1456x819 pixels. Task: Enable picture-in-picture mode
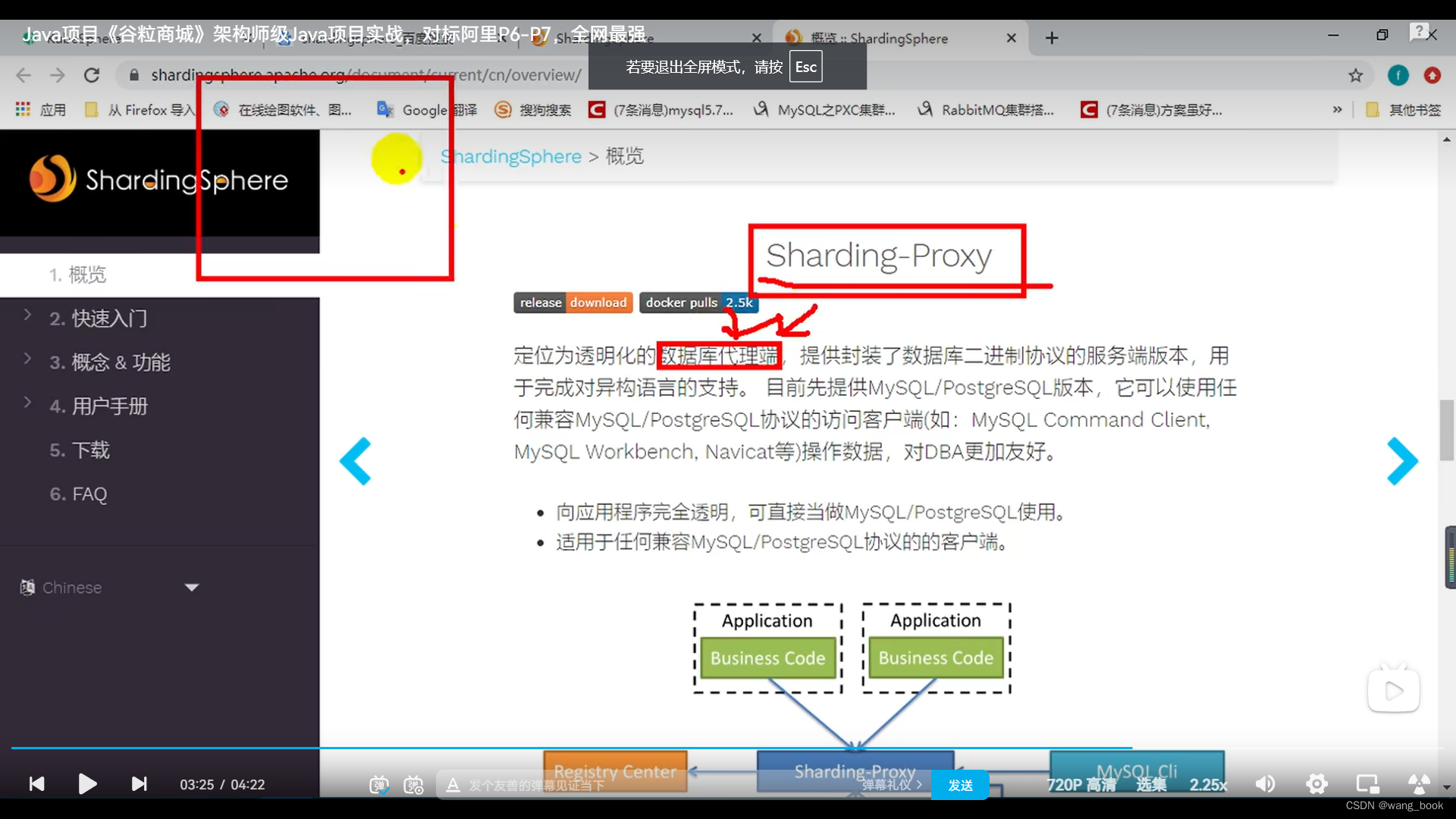[x=1367, y=784]
